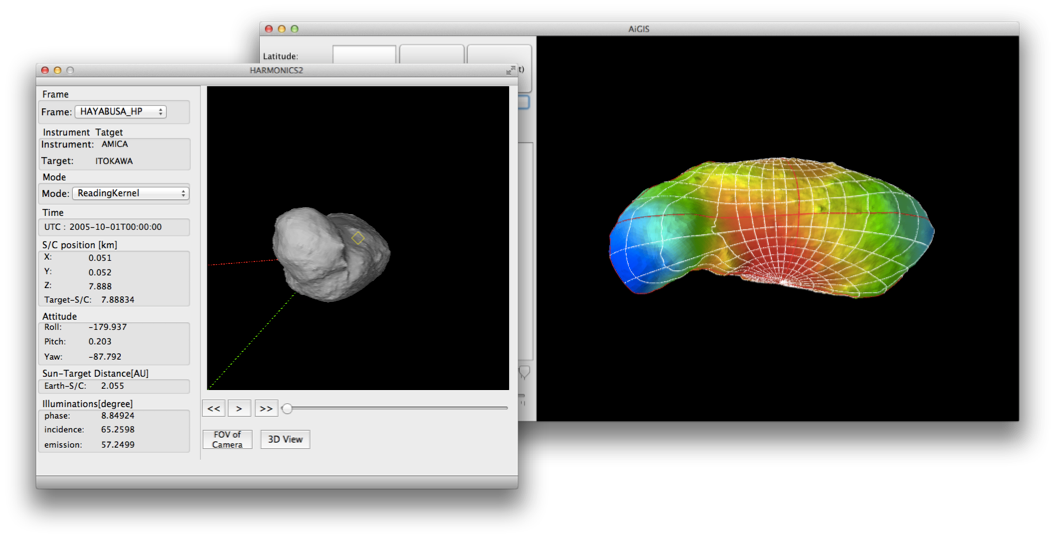This screenshot has height=539, width=1056.
Task: Click the color-mapped asteroid in AiGIS viewer
Action: click(x=770, y=230)
